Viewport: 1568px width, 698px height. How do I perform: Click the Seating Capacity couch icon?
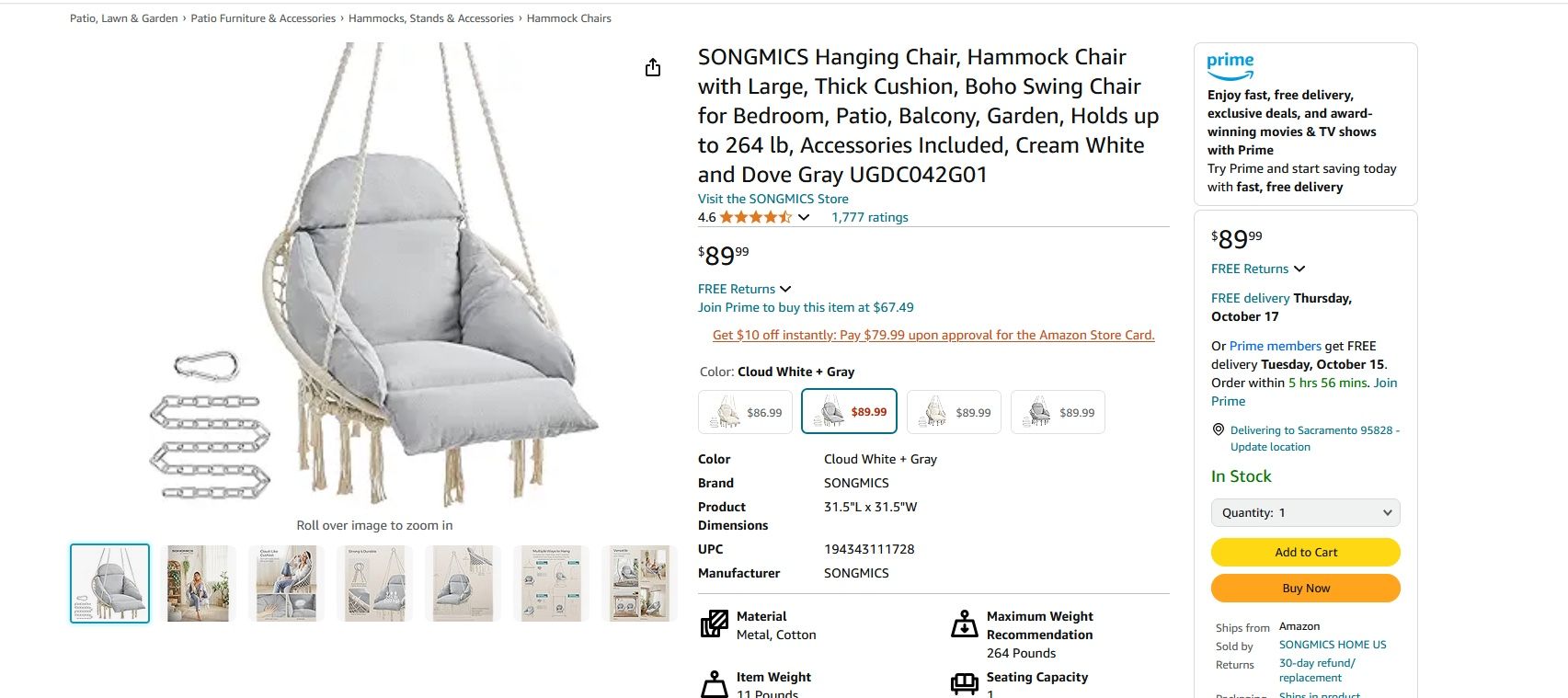coord(964,683)
